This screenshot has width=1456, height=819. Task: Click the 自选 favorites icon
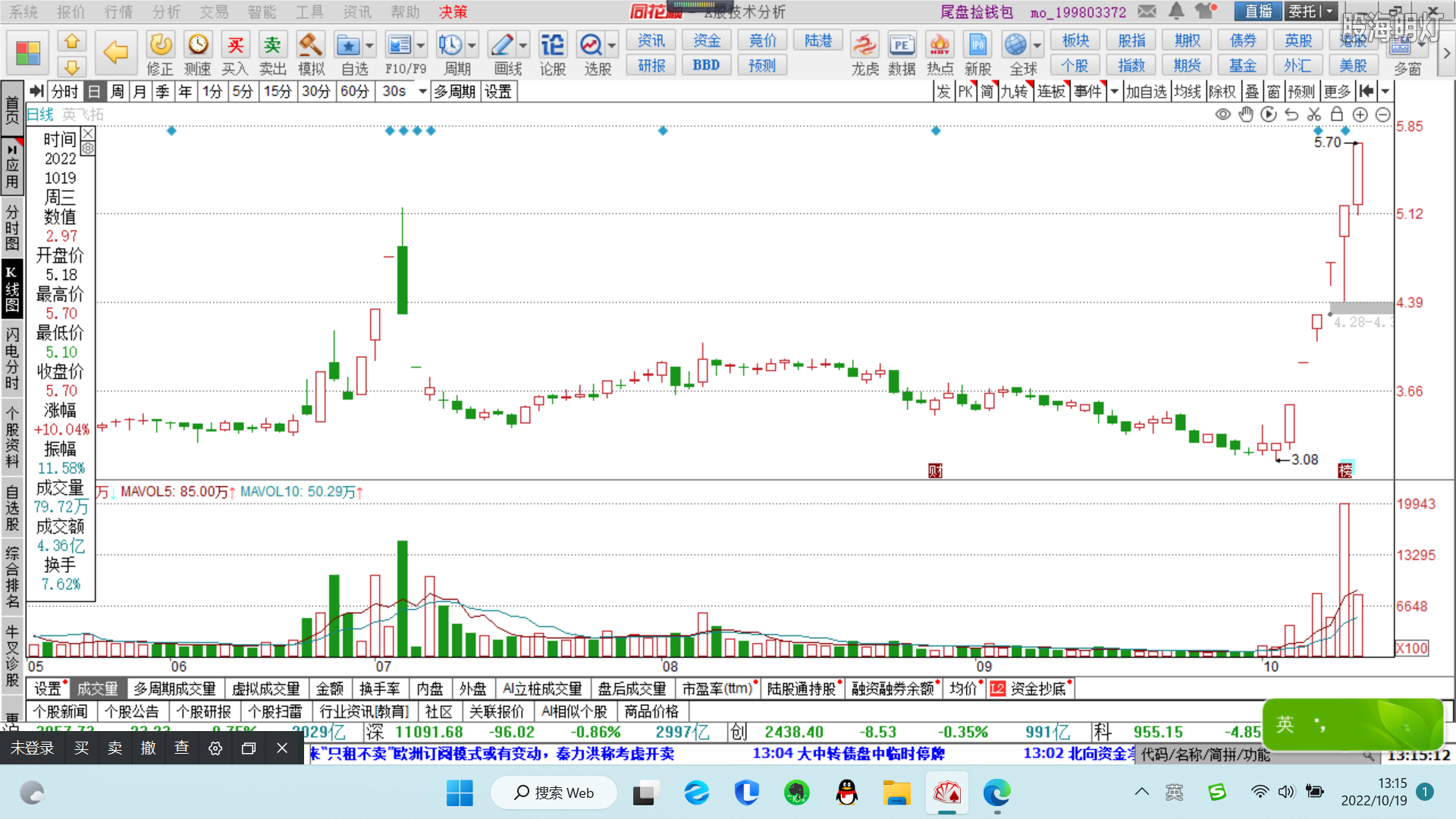click(348, 53)
